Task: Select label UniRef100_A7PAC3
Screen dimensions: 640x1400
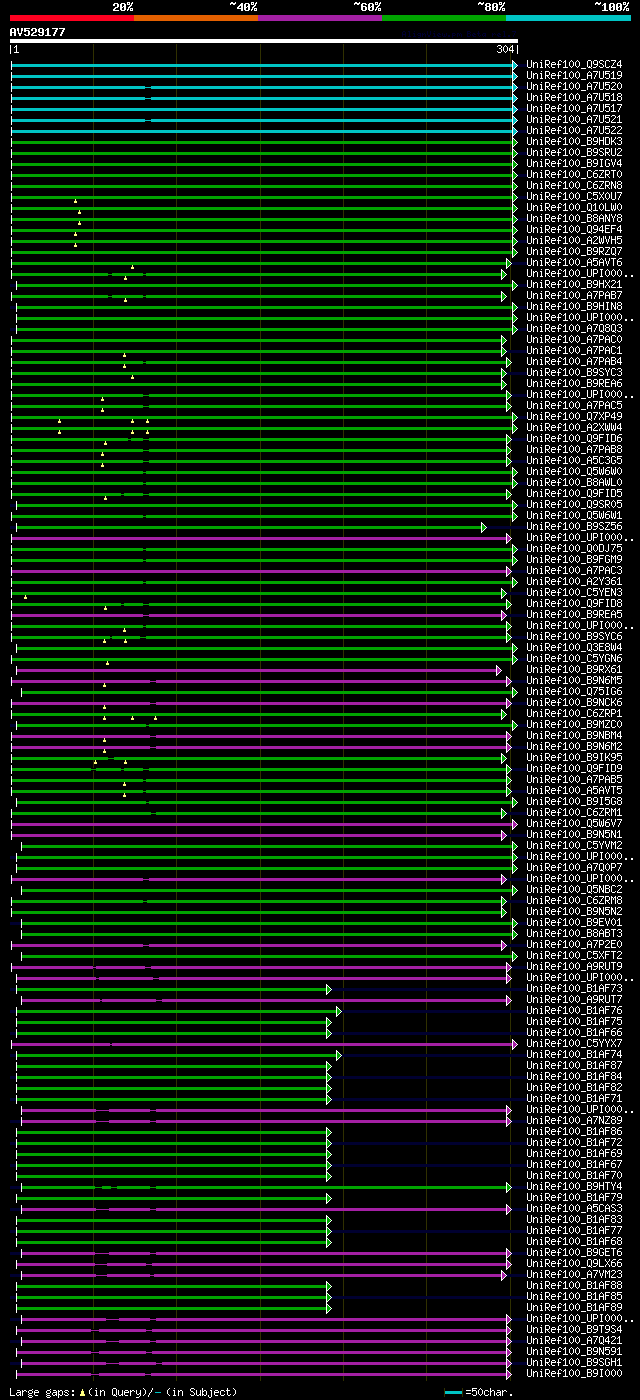Action: (574, 570)
